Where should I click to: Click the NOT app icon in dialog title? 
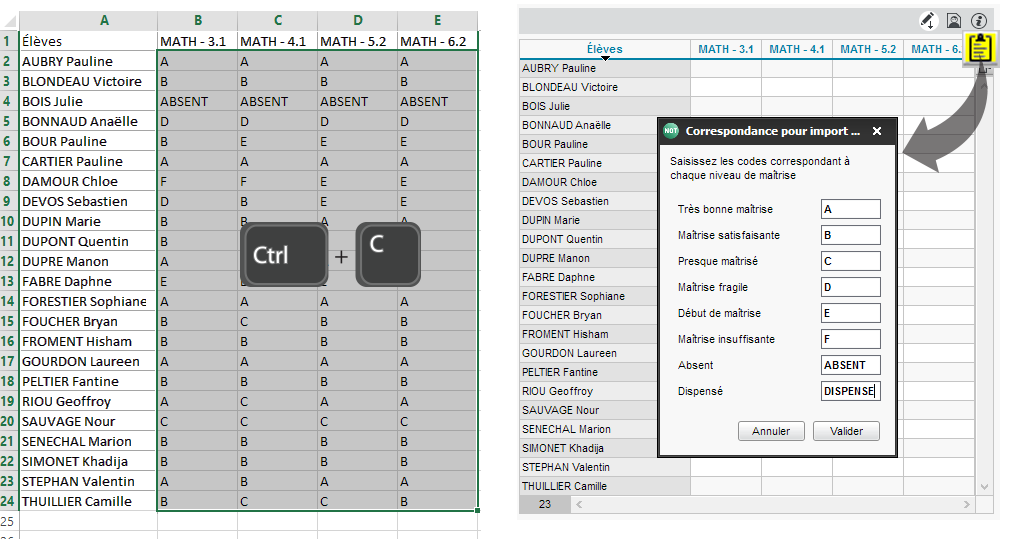(x=671, y=130)
